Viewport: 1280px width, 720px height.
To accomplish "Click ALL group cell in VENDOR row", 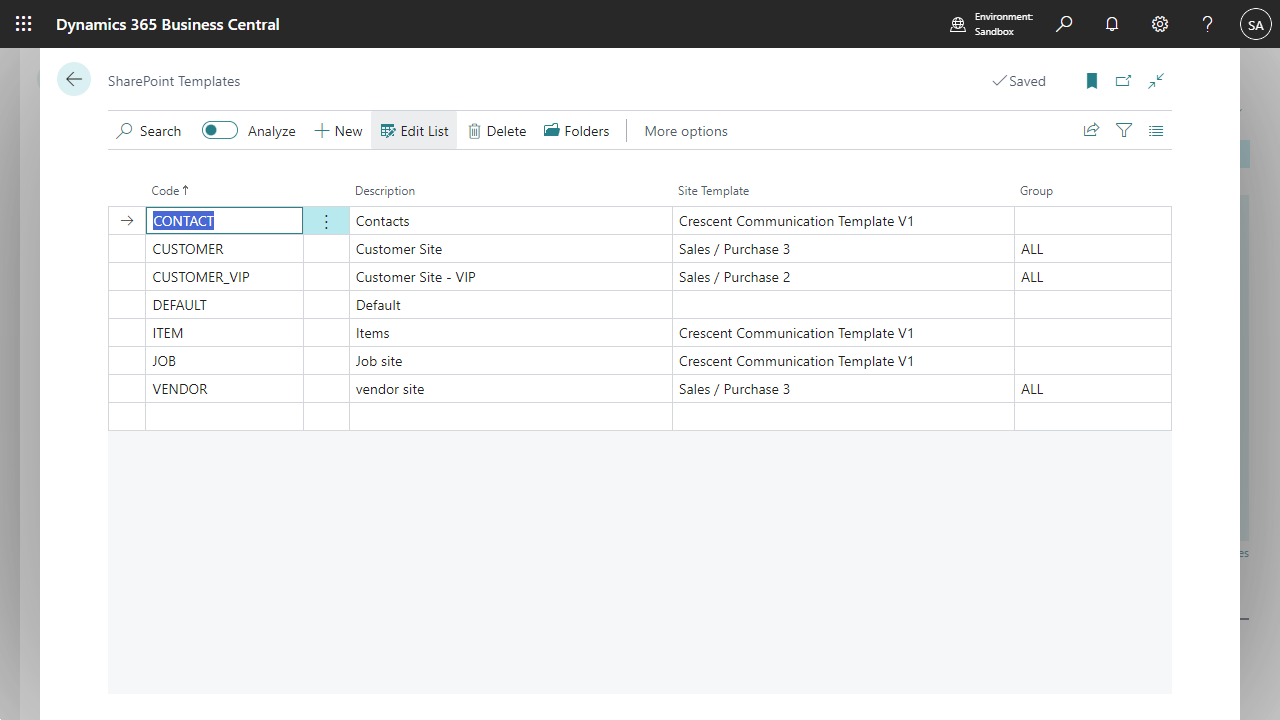I will coord(1093,389).
